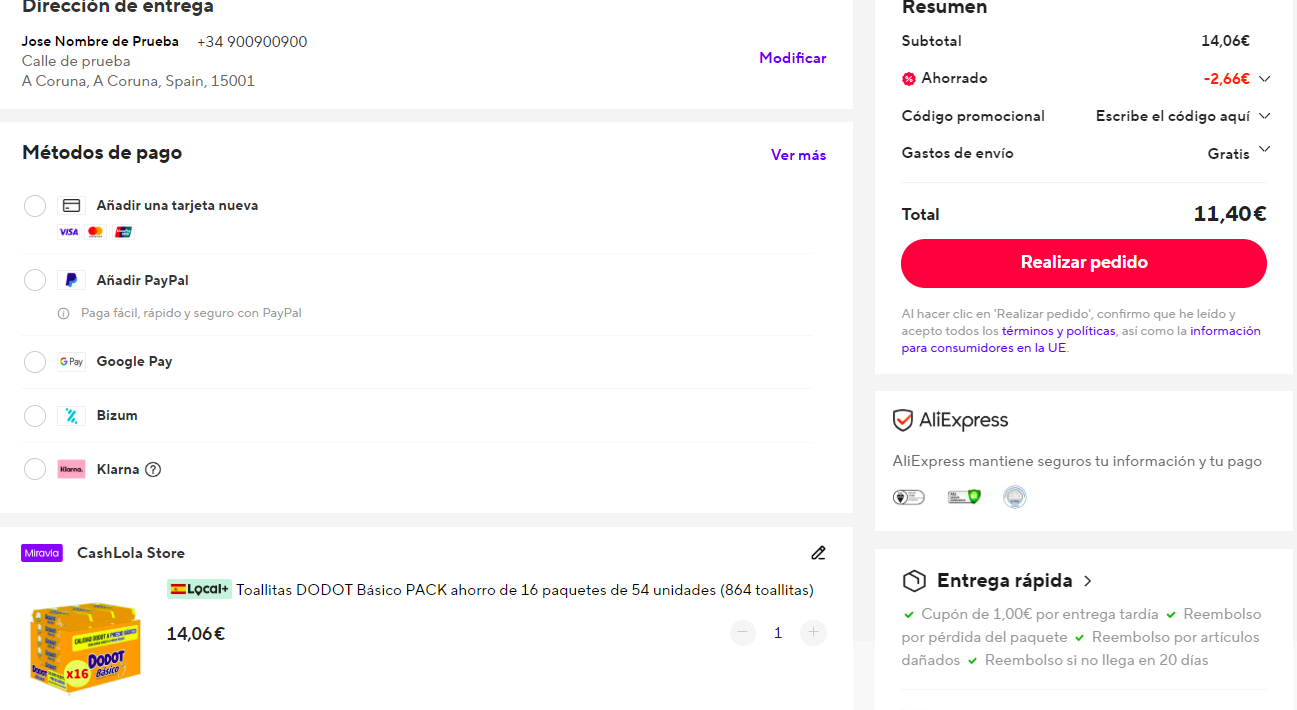Click the first security certification badge
1297x710 pixels.
tap(909, 497)
